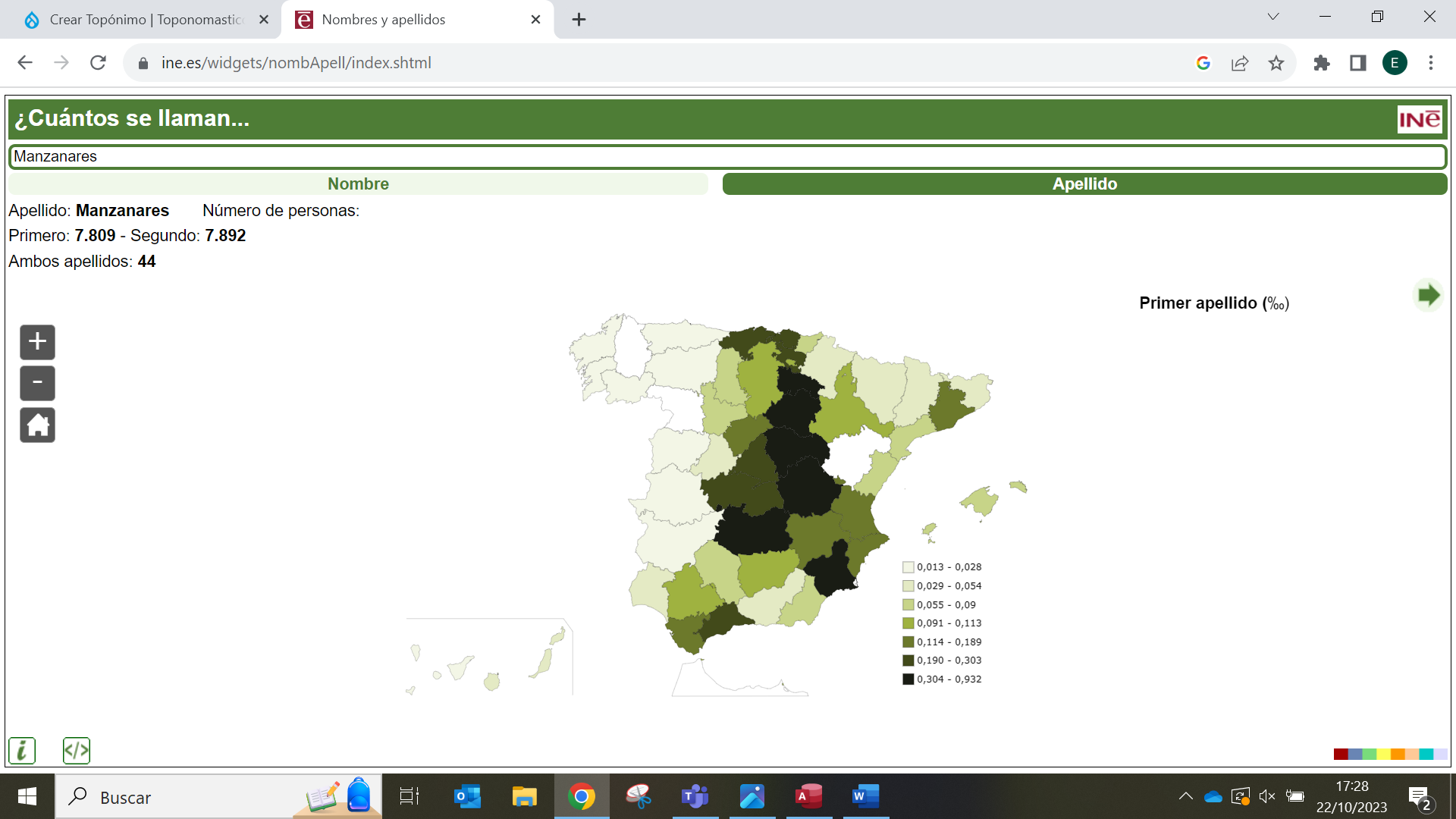This screenshot has width=1456, height=819.
Task: Reset map with the home button
Action: (37, 425)
